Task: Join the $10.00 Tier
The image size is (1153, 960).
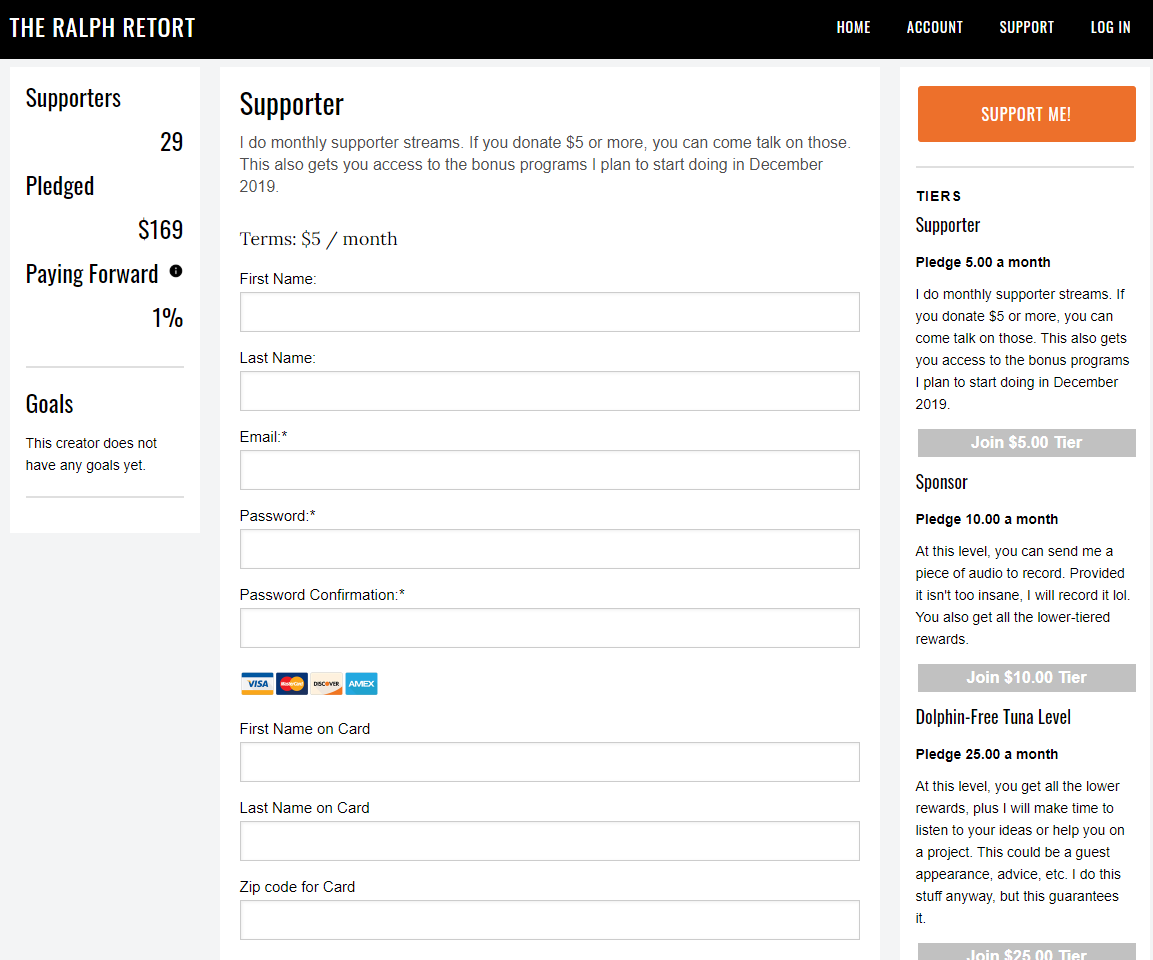Action: click(x=1027, y=678)
